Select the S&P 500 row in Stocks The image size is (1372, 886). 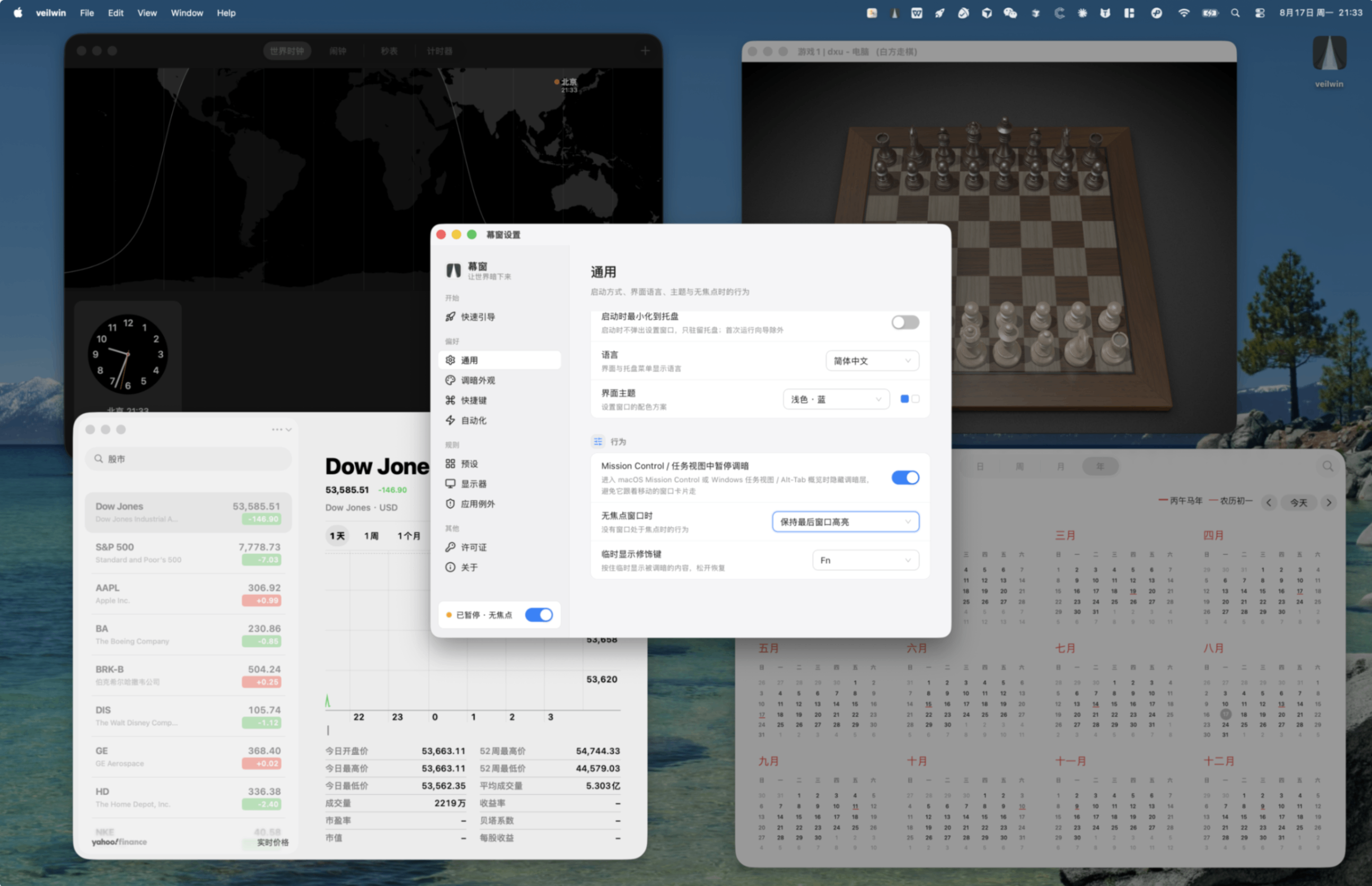point(188,553)
